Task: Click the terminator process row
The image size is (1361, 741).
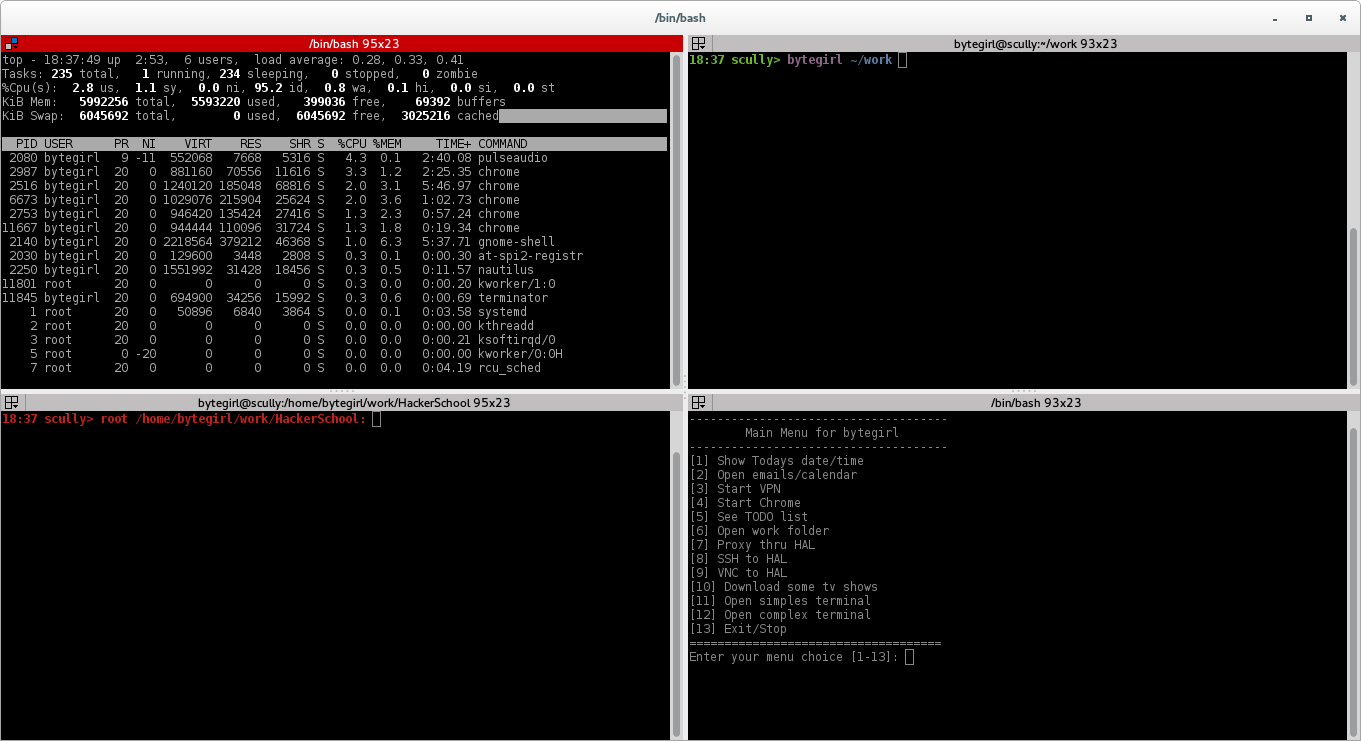Action: click(334, 298)
